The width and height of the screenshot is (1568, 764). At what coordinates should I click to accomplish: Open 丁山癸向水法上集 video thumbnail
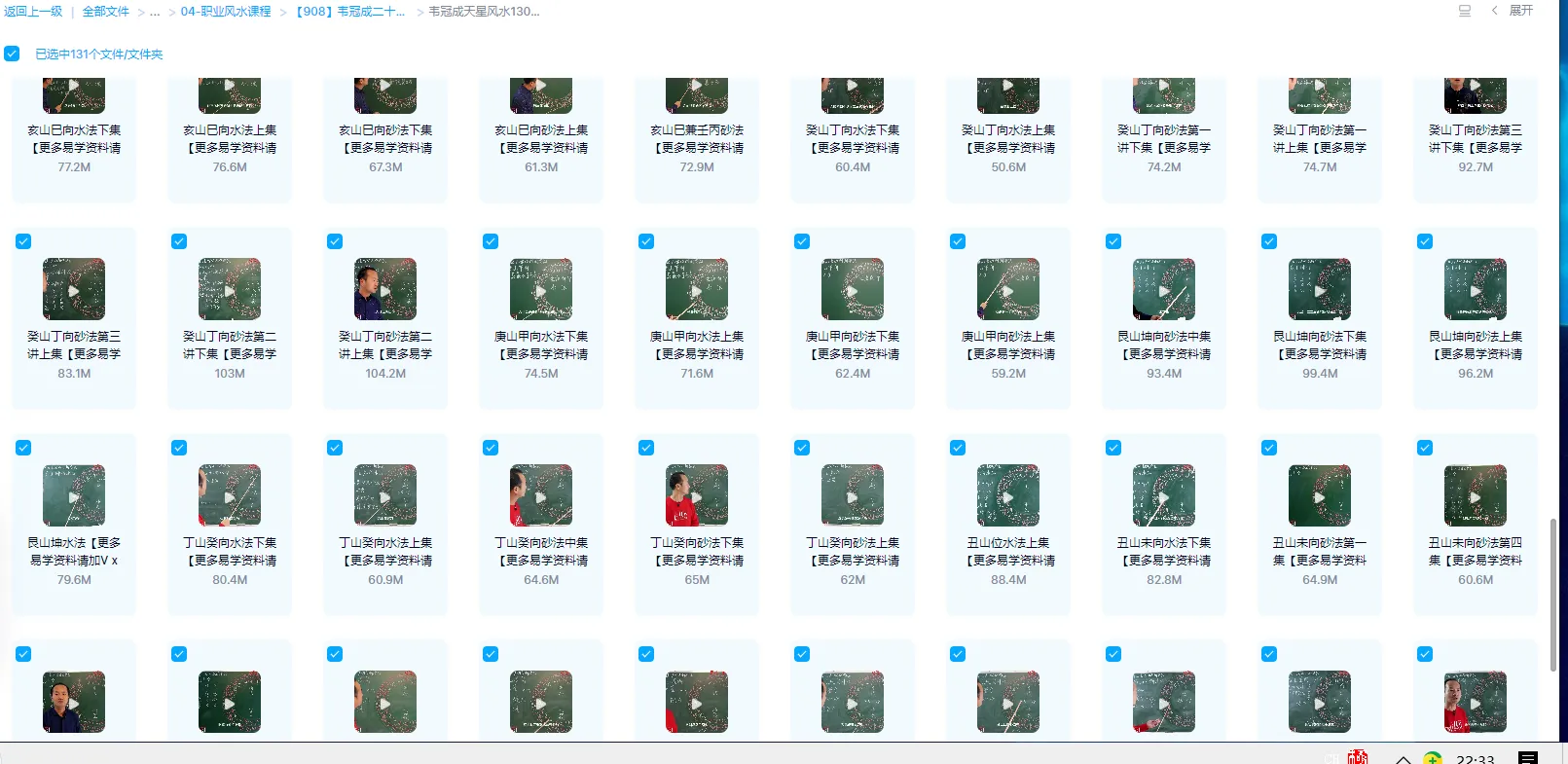[x=385, y=495]
